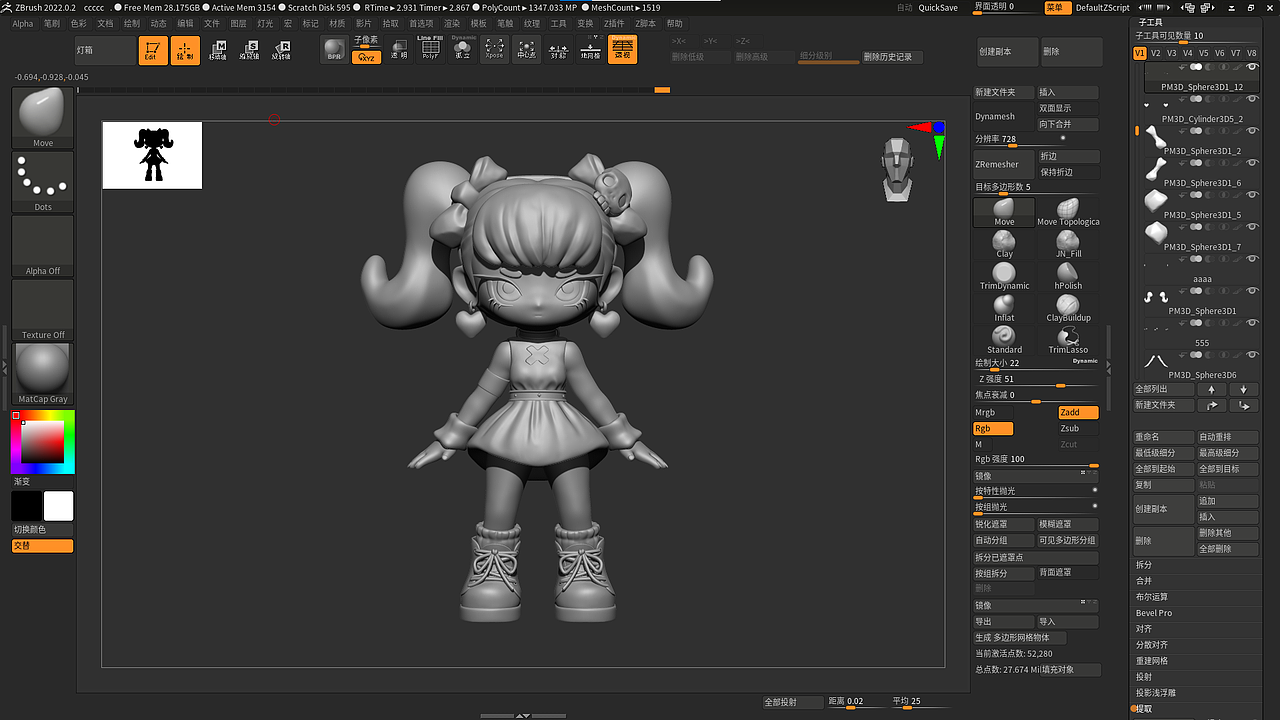Choose the JN_Fill brush
The height and width of the screenshot is (720, 1280).
point(1068,244)
